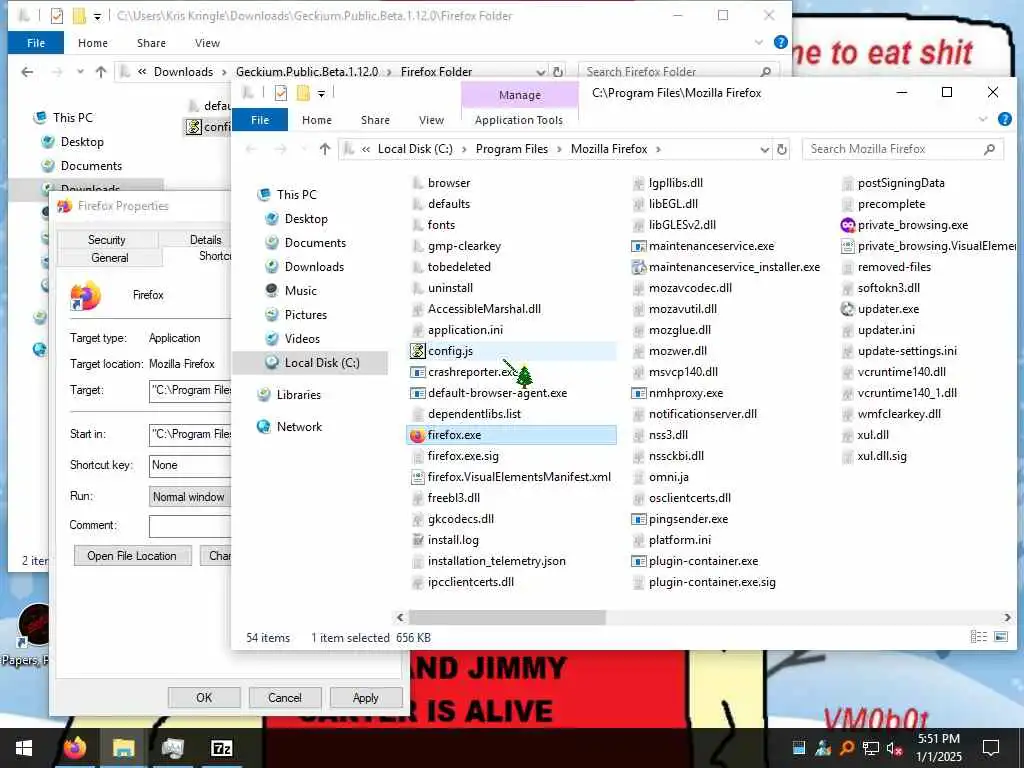The image size is (1024, 768).
Task: Click config.js icon in Firefox Folder window
Action: pos(193,127)
